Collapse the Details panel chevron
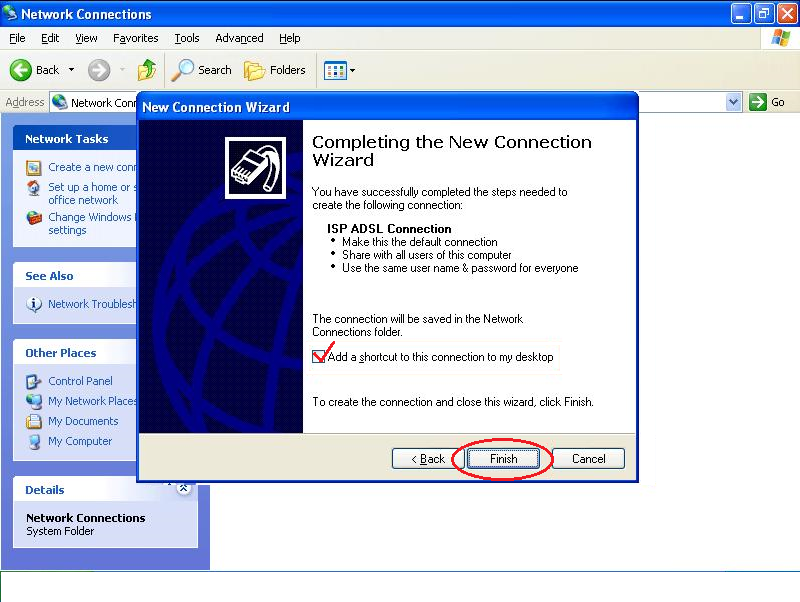The image size is (800, 602). point(184,489)
